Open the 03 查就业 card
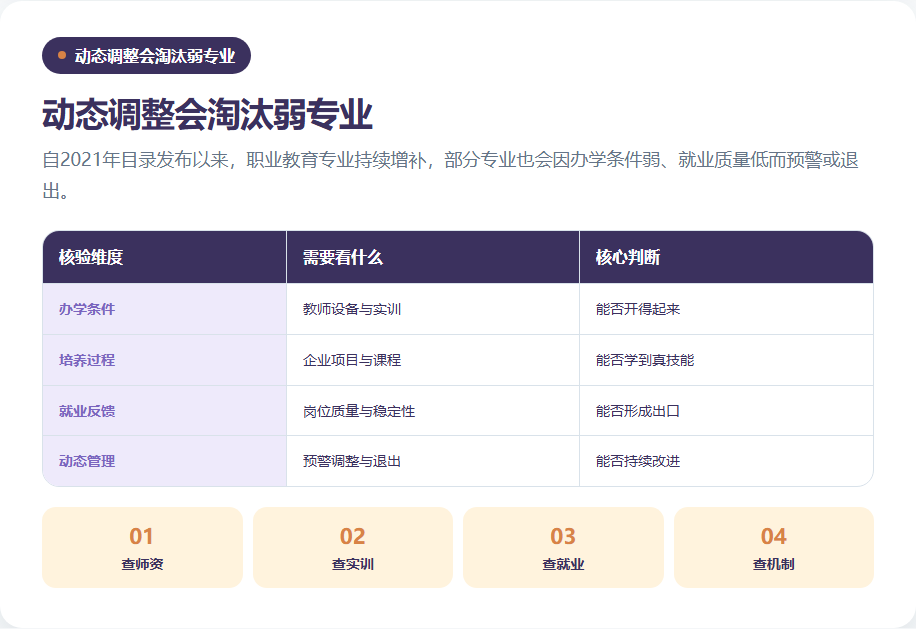This screenshot has height=629, width=916. coord(563,547)
